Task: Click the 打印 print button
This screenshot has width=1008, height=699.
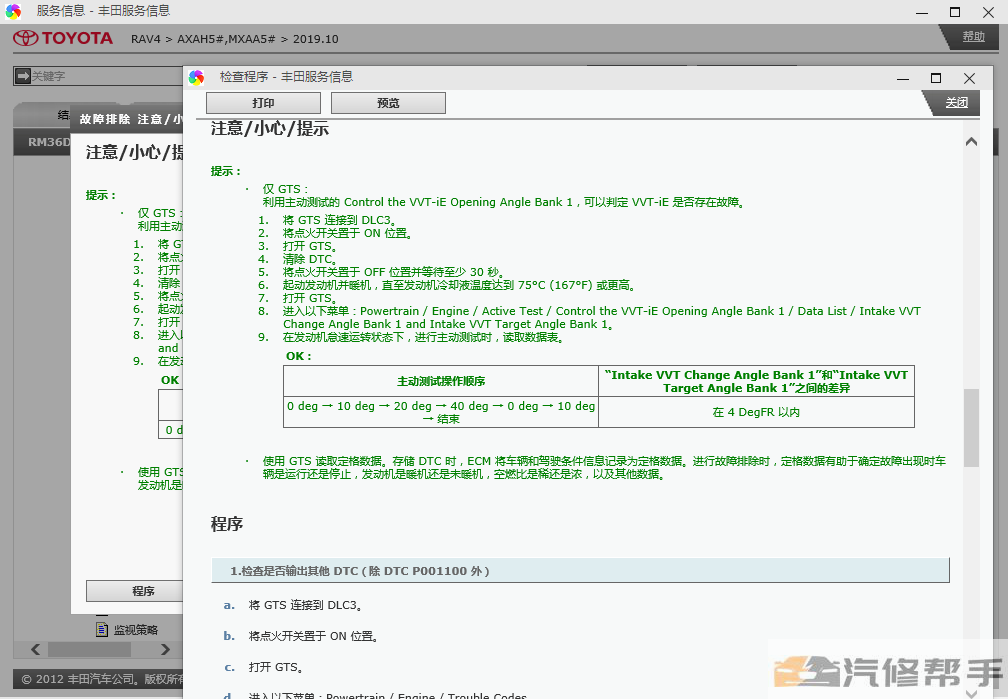Action: 263,103
